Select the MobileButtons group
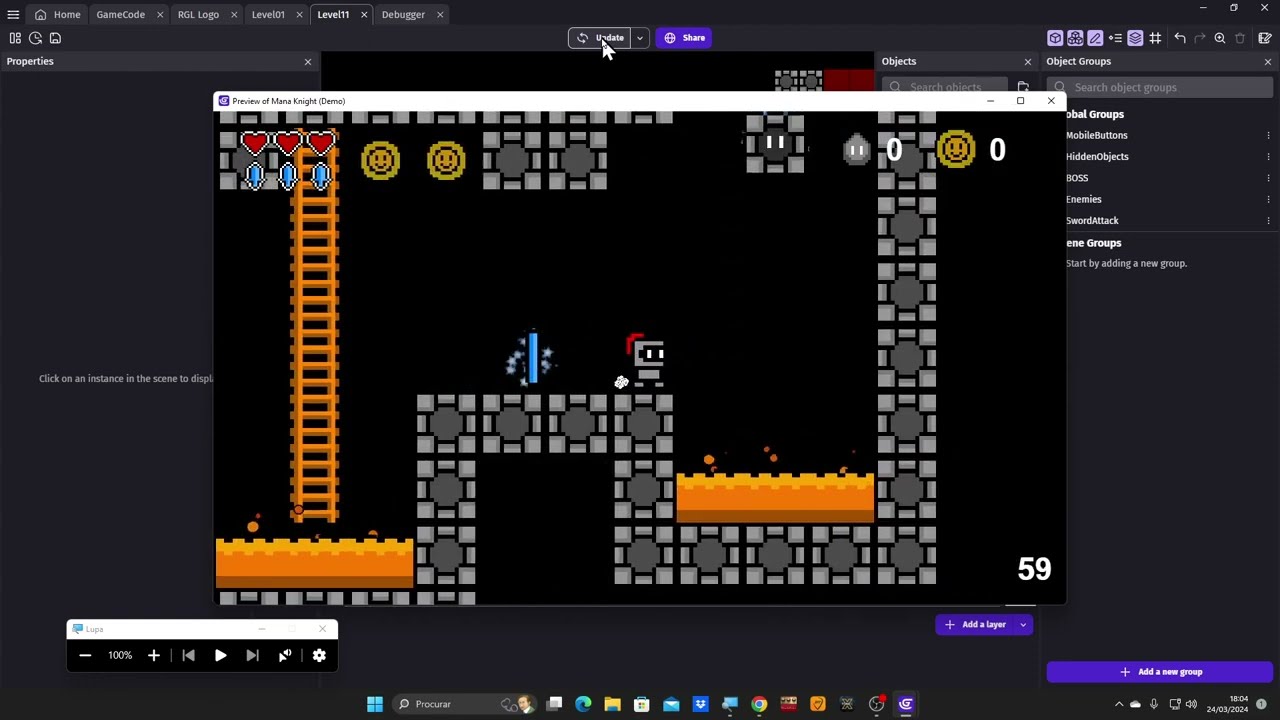 pos(1096,135)
